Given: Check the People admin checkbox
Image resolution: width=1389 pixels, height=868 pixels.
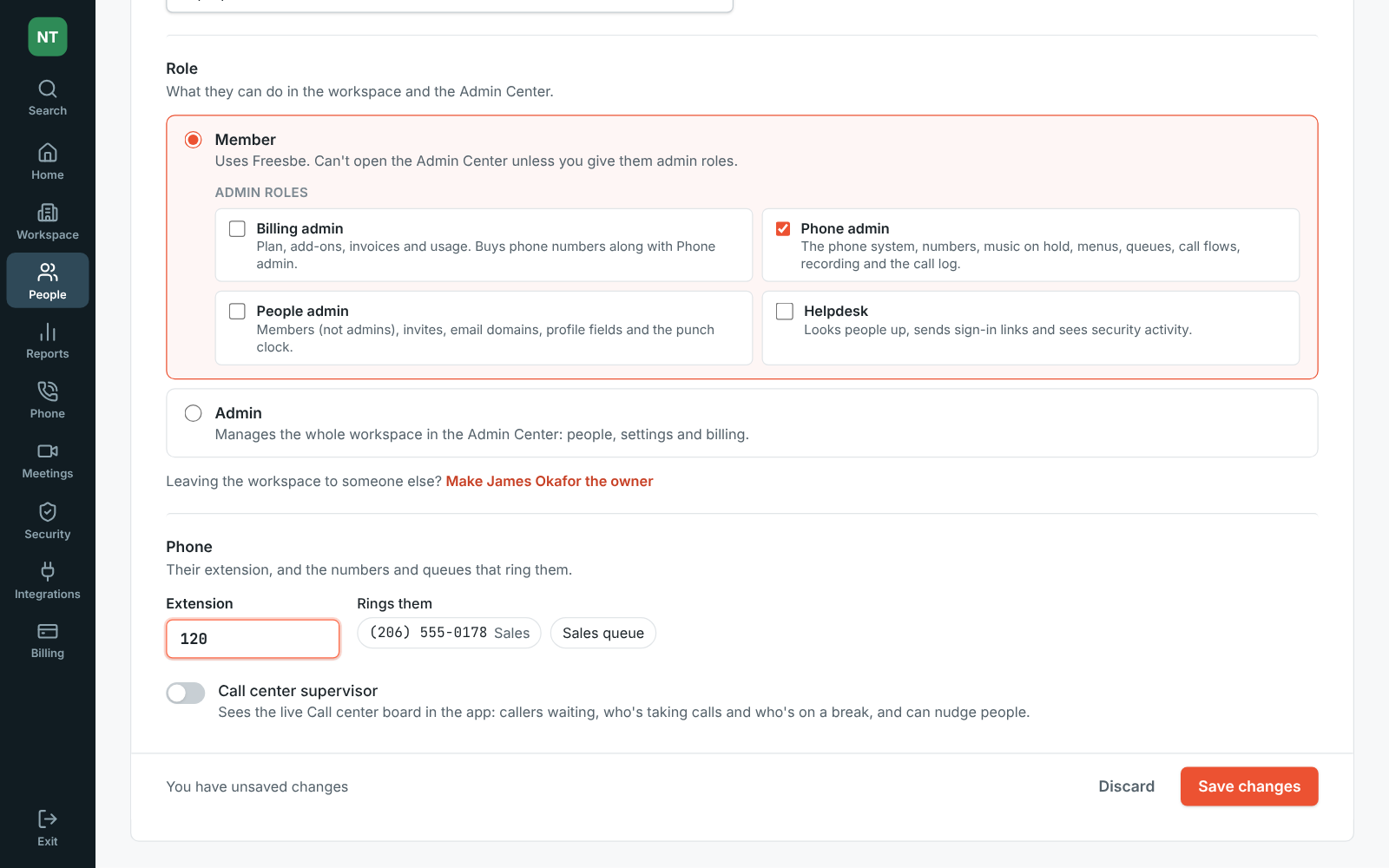Looking at the screenshot, I should (237, 311).
